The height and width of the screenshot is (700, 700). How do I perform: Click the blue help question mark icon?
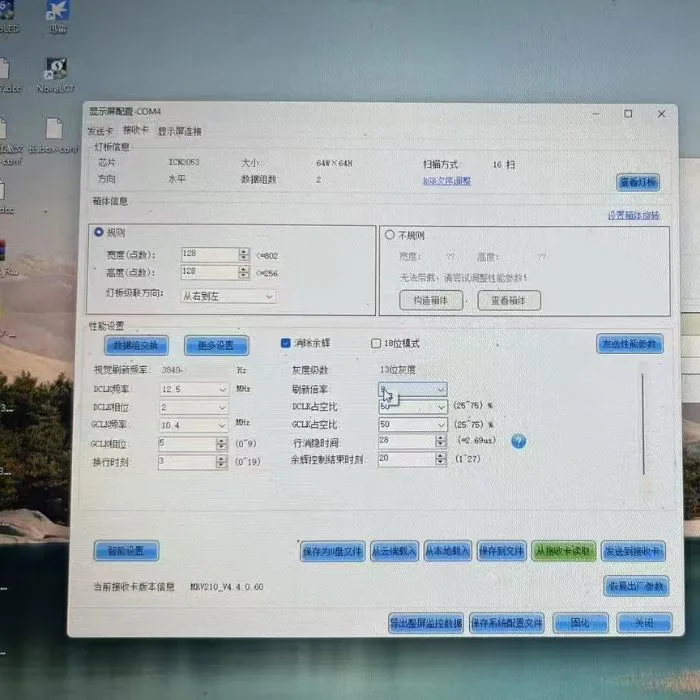518,441
